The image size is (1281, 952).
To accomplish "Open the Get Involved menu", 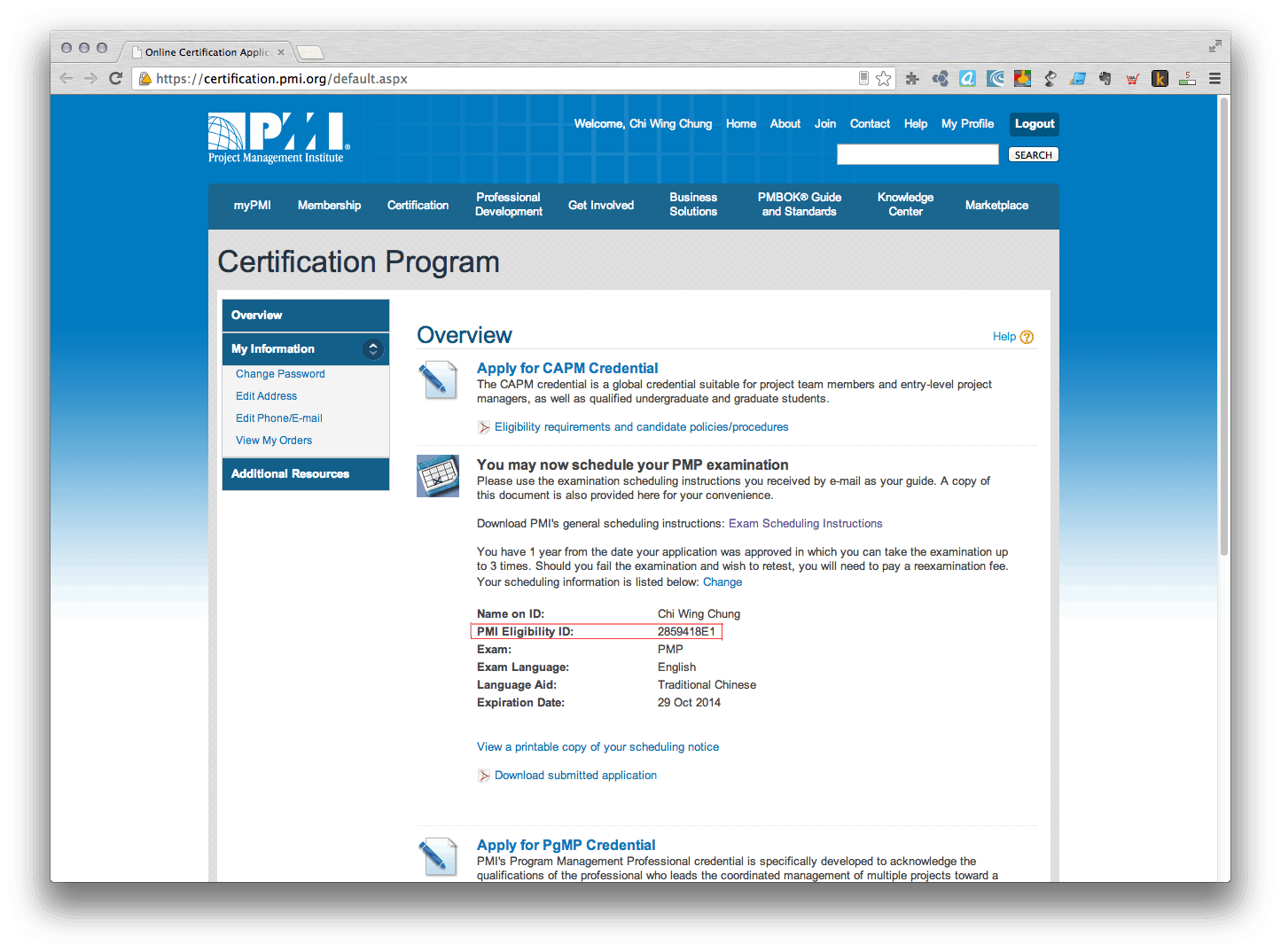I will coord(601,205).
